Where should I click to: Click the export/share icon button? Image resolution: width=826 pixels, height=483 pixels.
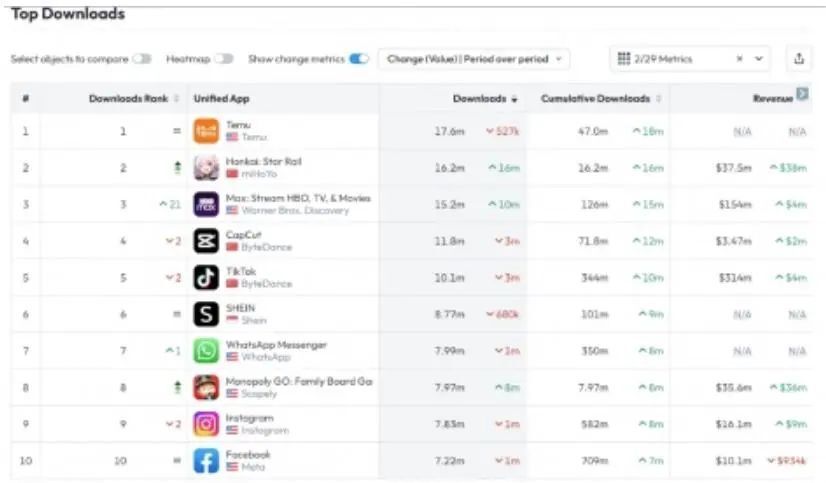point(799,59)
